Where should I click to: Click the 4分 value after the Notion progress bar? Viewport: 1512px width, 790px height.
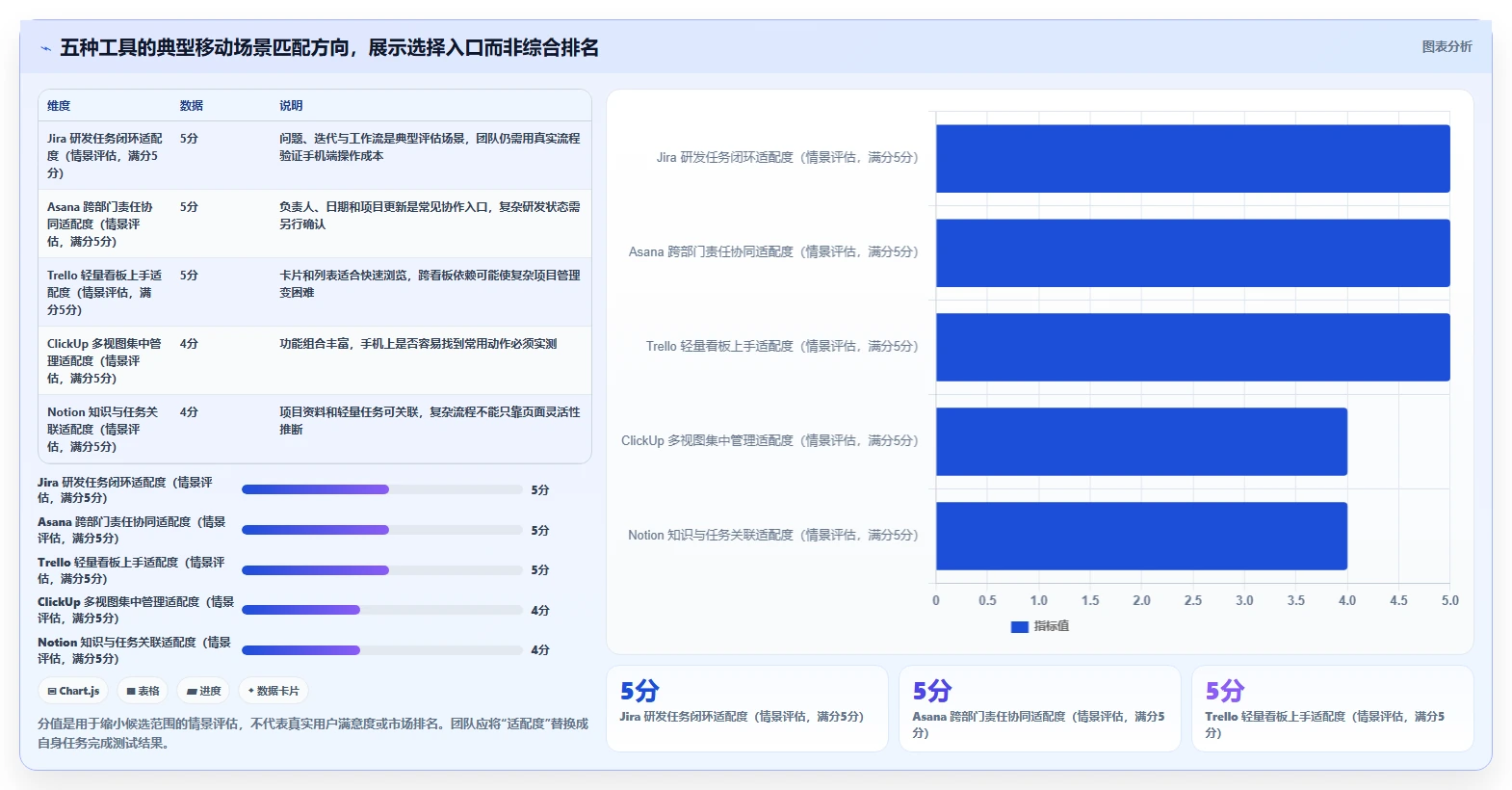(540, 650)
